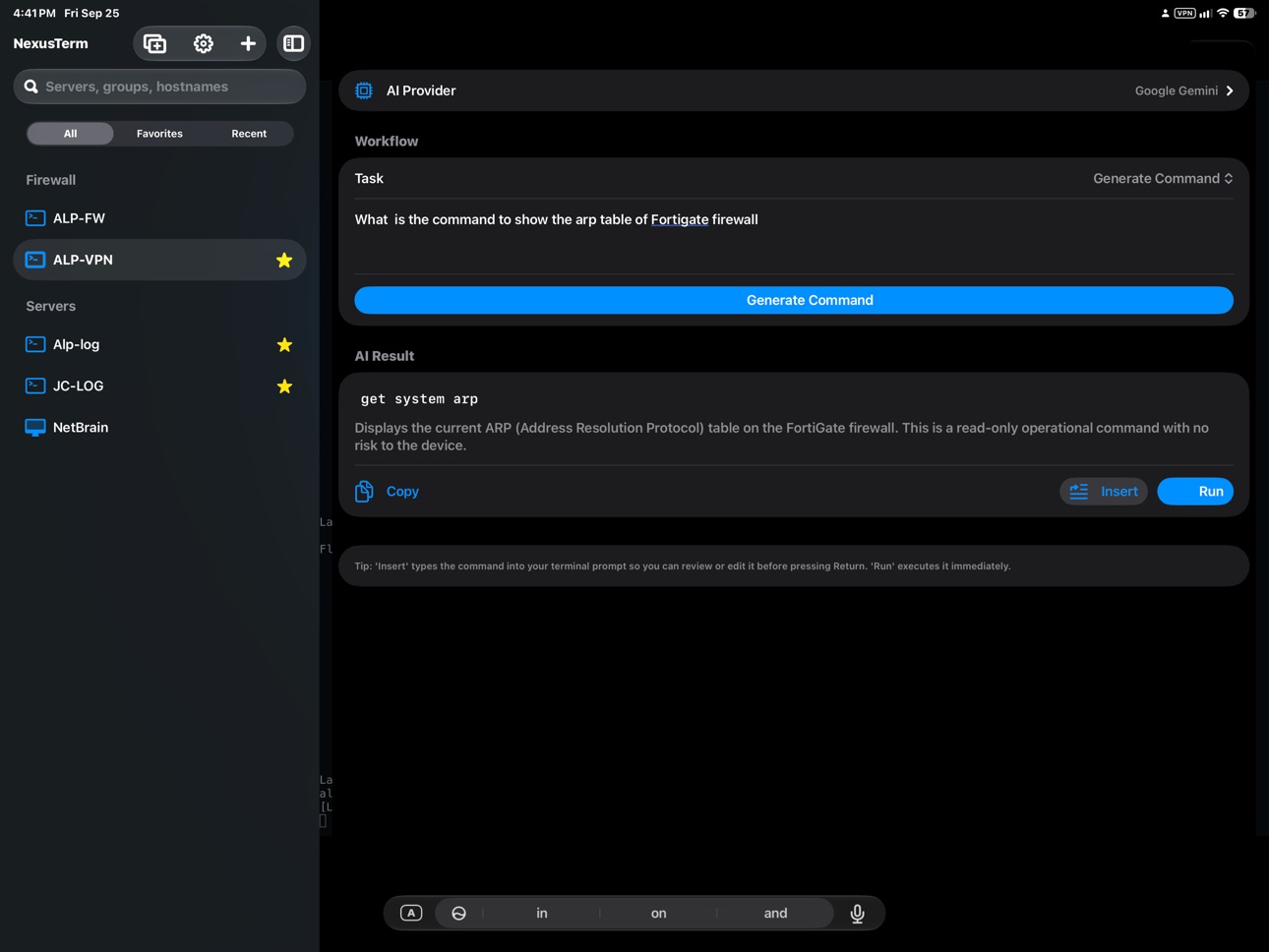Tap the 'and' keyboard suggestion
The width and height of the screenshot is (1269, 952).
tap(775, 914)
